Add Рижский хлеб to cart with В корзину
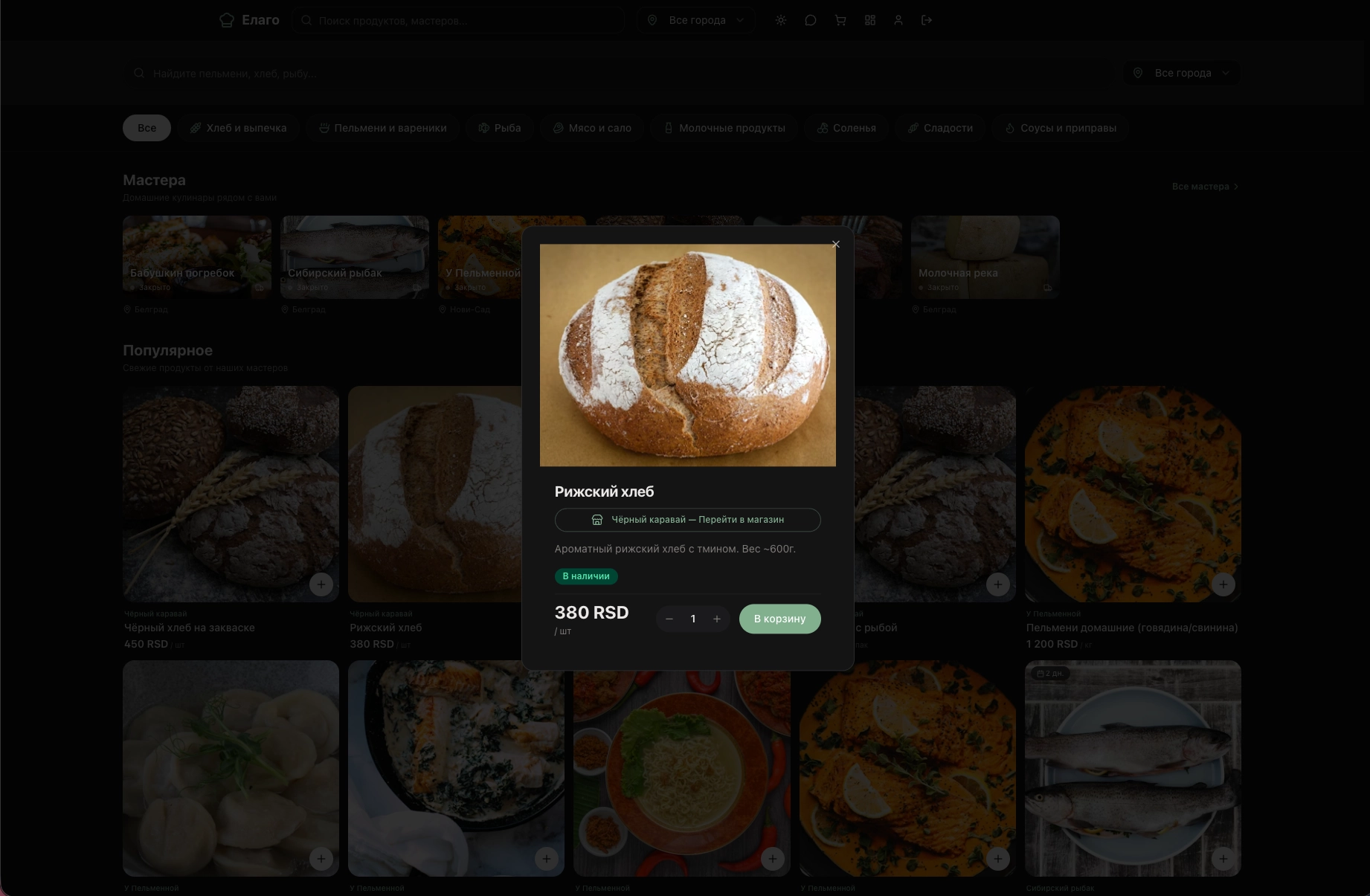Screen dimensions: 1370x896 [780, 619]
